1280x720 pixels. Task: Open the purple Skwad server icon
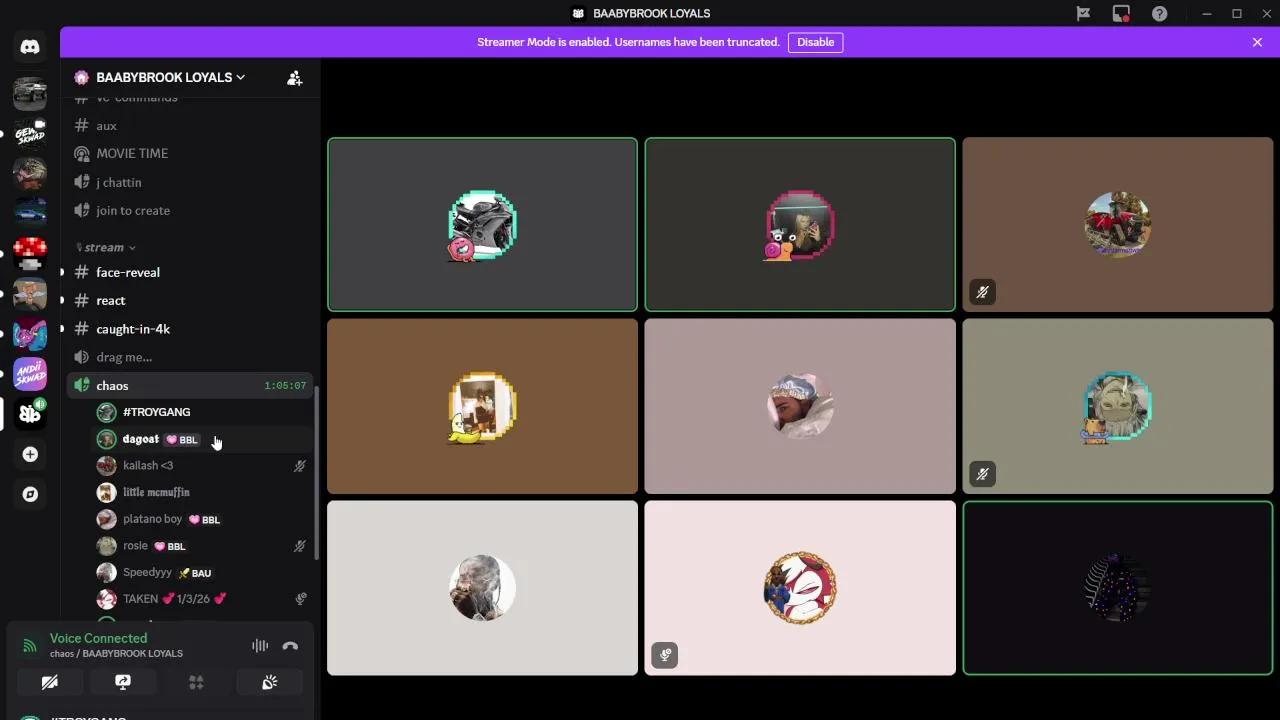coord(30,334)
